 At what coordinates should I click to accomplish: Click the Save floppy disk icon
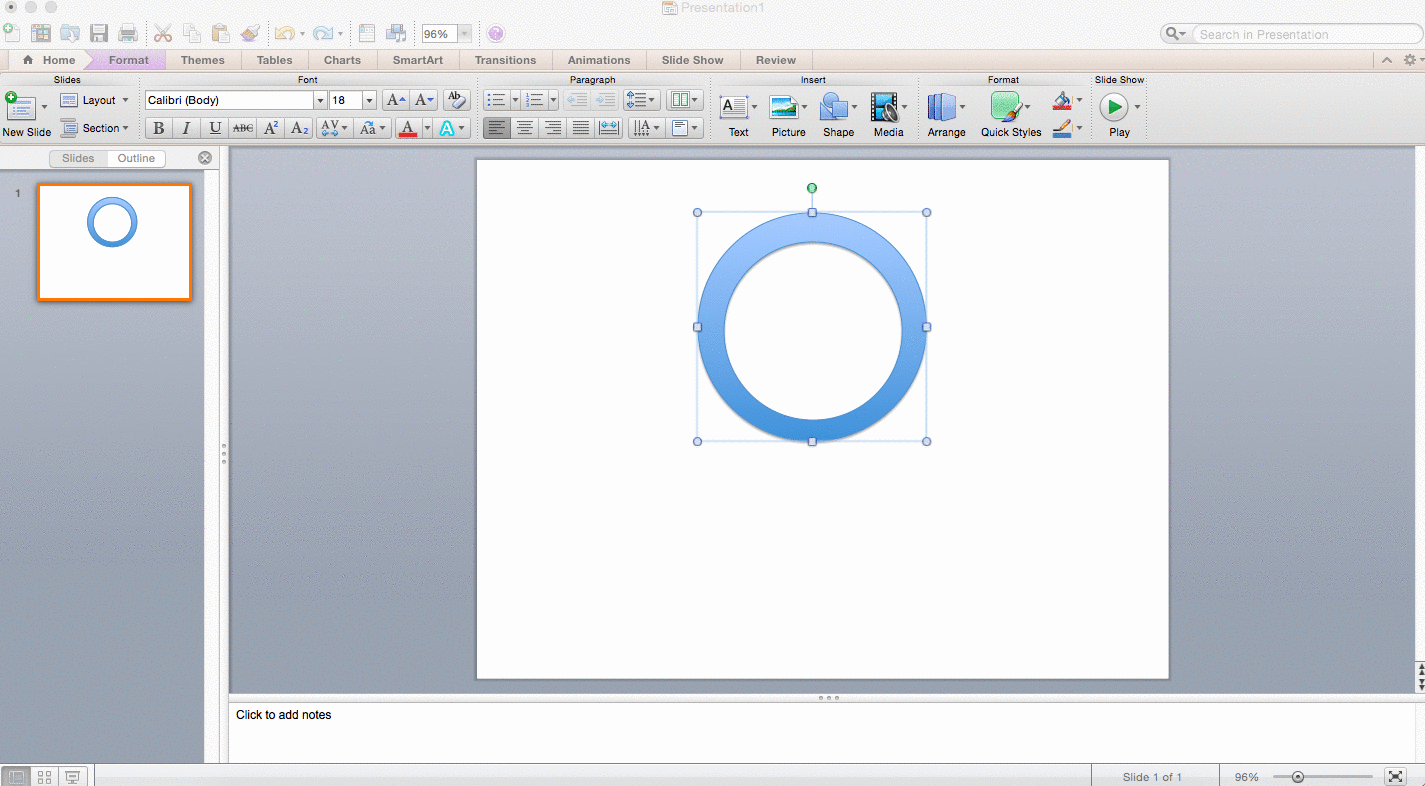click(99, 33)
